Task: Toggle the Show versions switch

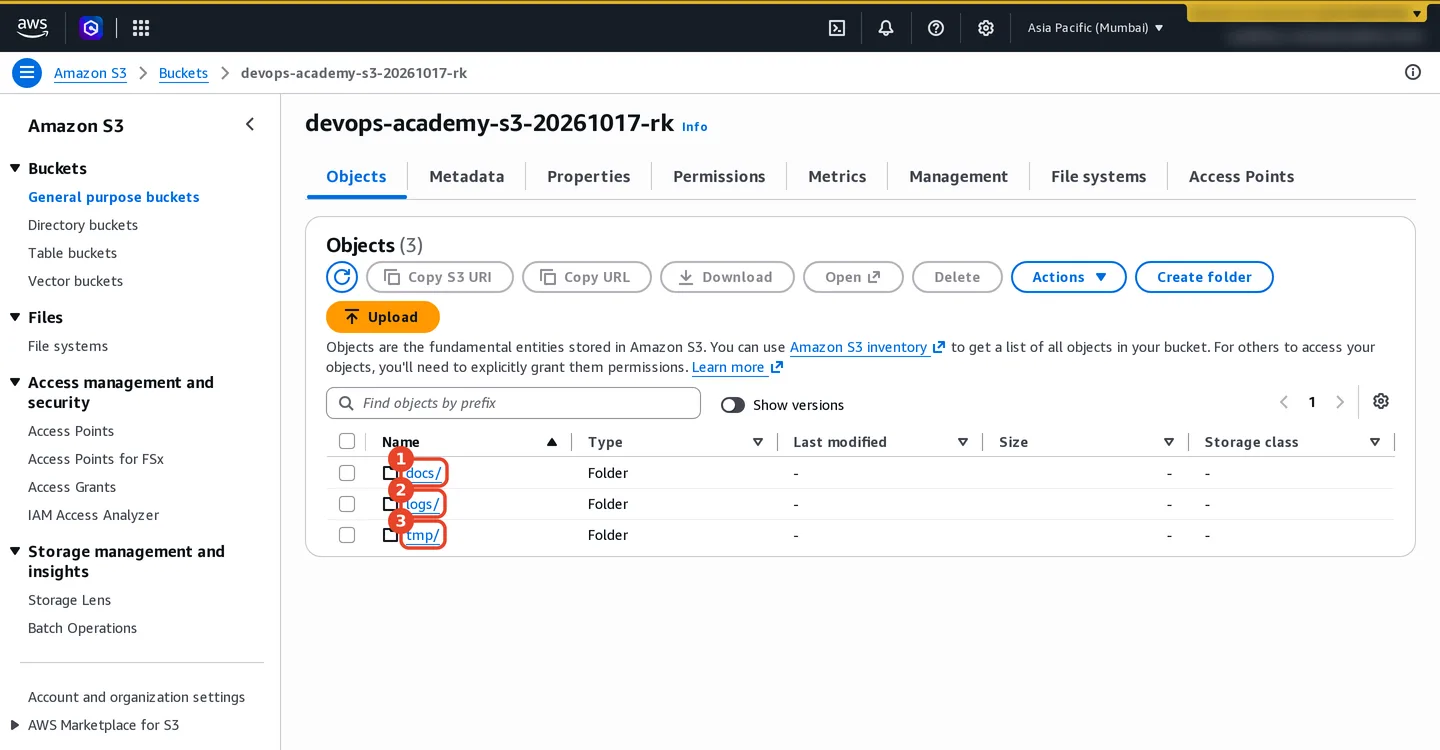Action: [733, 405]
